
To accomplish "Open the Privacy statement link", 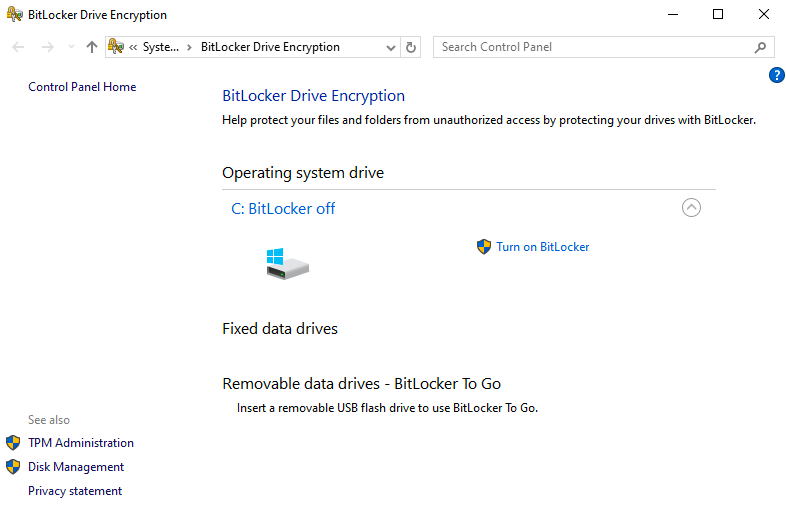I will tap(75, 491).
